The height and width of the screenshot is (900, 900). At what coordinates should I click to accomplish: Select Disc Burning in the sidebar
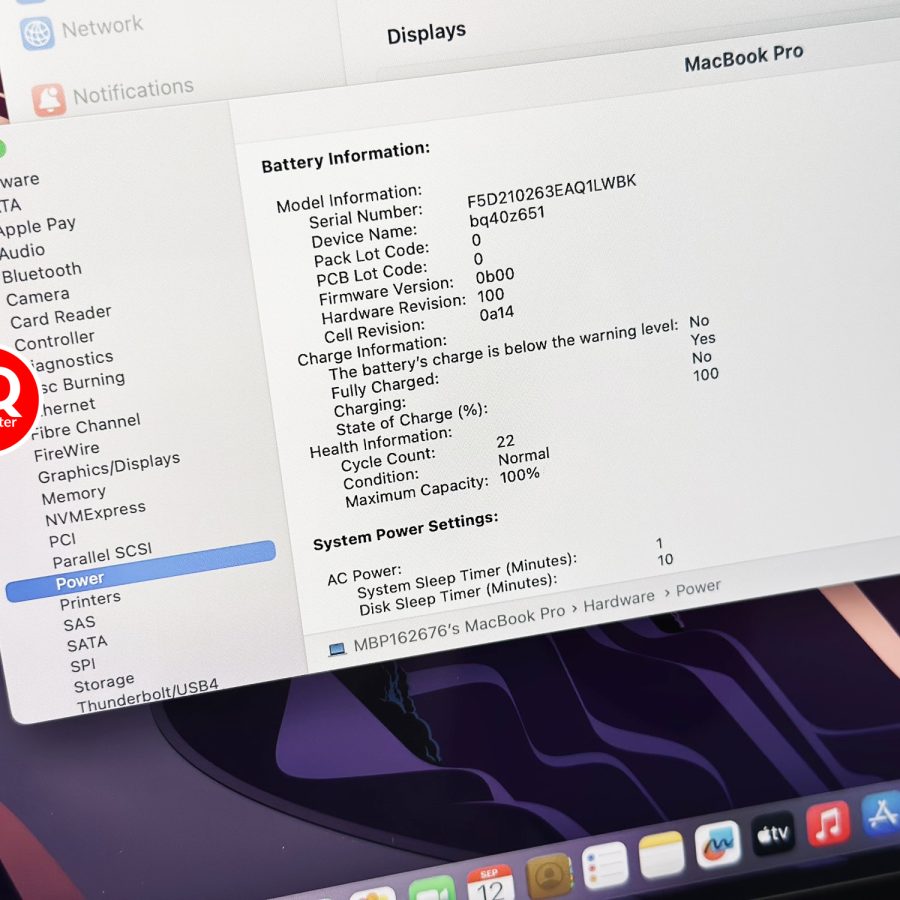82,383
